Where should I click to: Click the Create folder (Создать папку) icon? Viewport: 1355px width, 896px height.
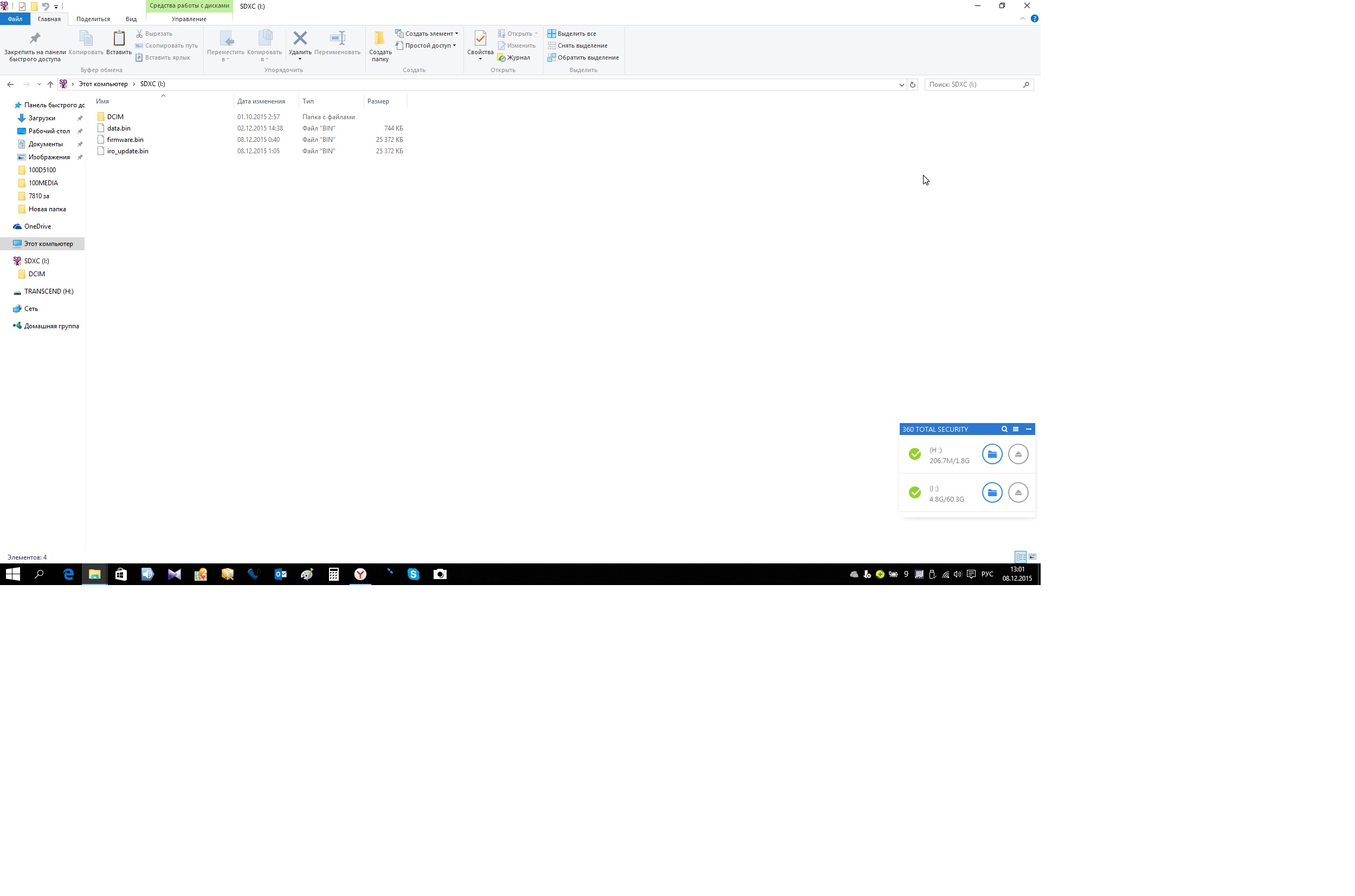(x=379, y=39)
